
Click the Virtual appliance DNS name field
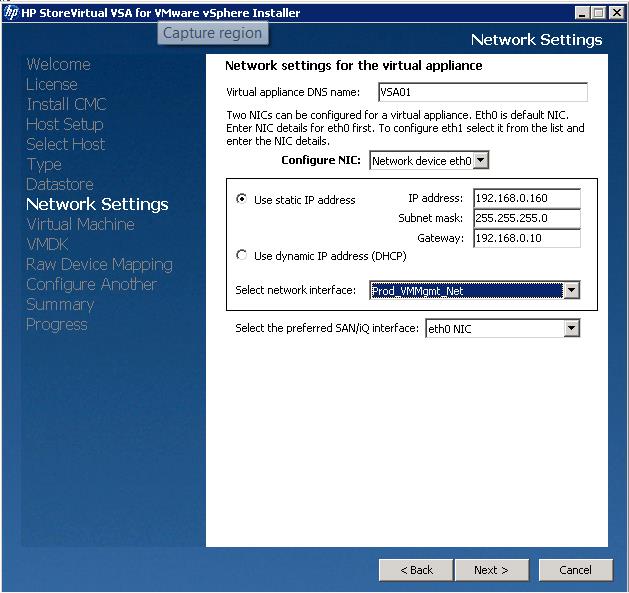pos(483,92)
